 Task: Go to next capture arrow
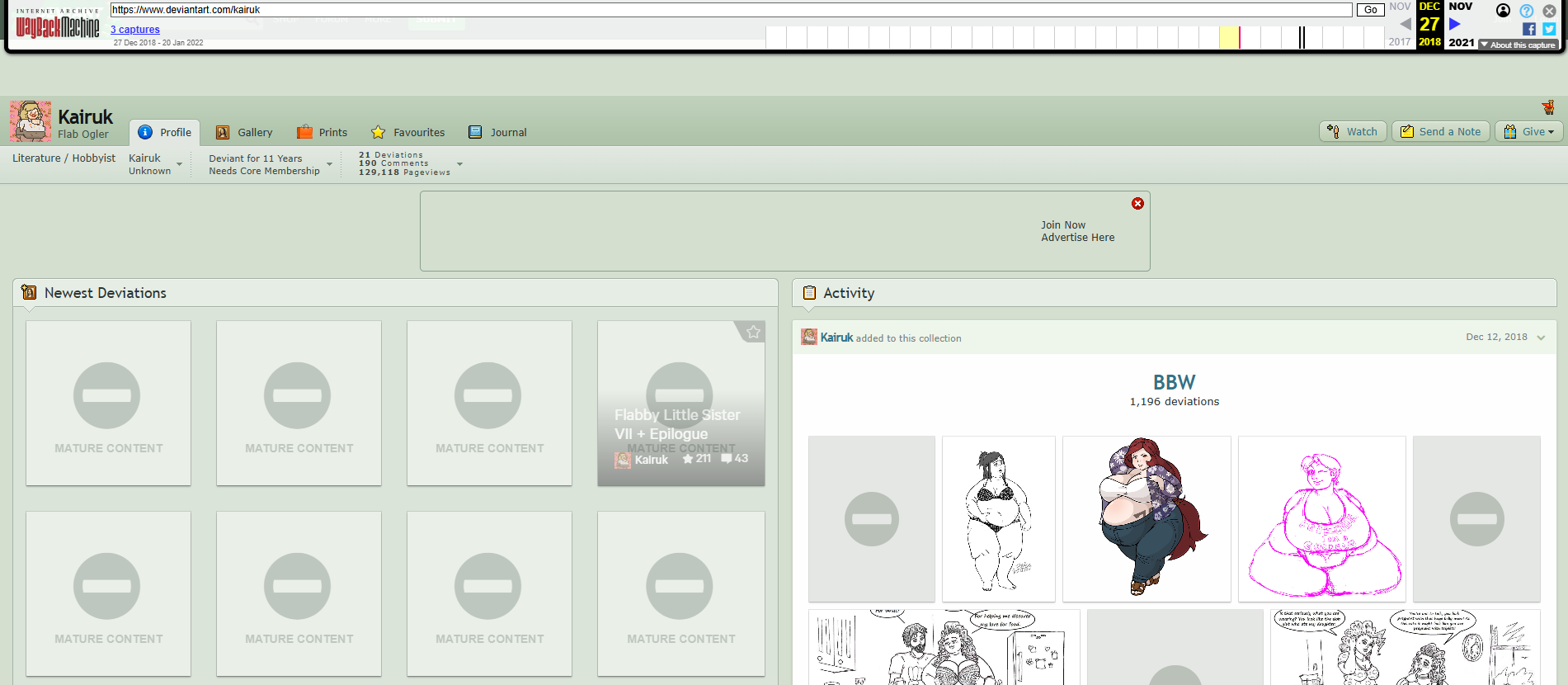click(1455, 24)
